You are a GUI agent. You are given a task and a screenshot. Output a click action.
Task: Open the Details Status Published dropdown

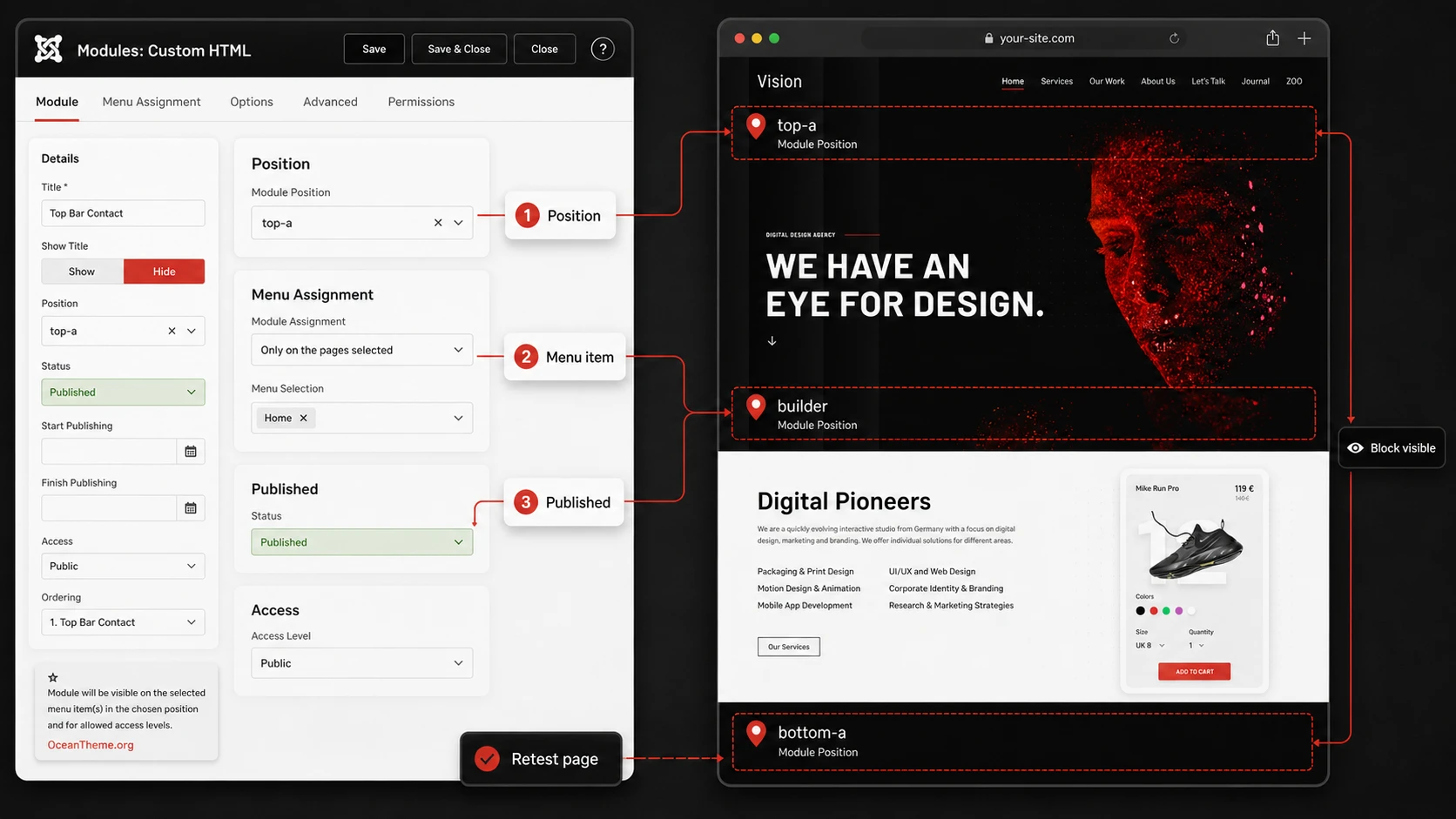(x=123, y=393)
